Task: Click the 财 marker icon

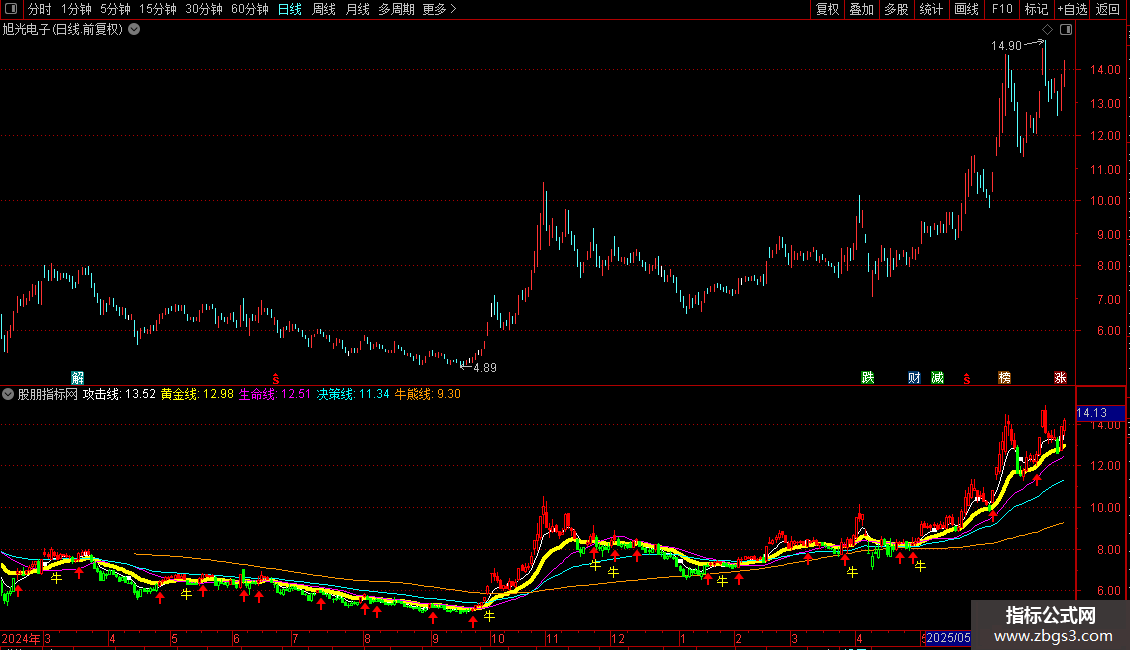Action: point(914,378)
